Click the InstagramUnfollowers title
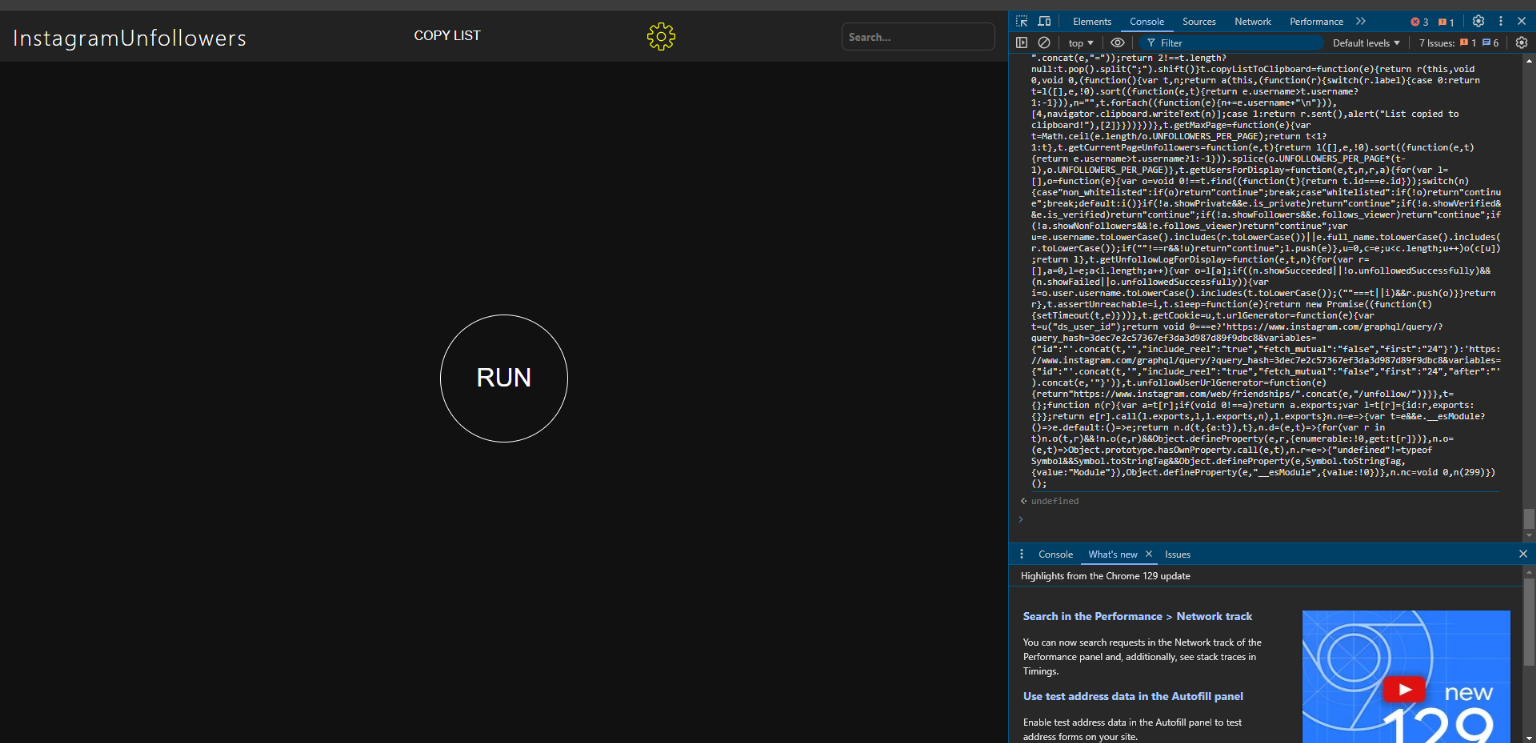The width and height of the screenshot is (1536, 743). click(129, 38)
